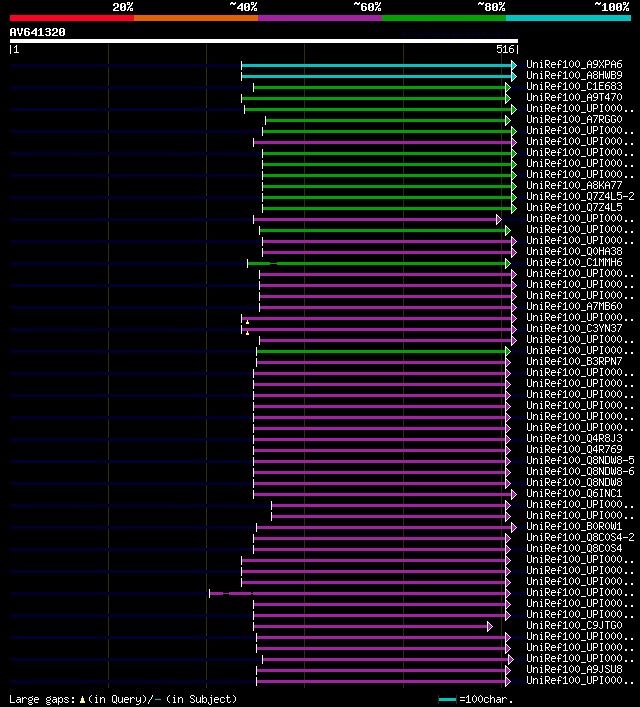The height and width of the screenshot is (707, 640).
Task: Select the UniRef100_Q0HA38 label
Action: [x=574, y=252]
